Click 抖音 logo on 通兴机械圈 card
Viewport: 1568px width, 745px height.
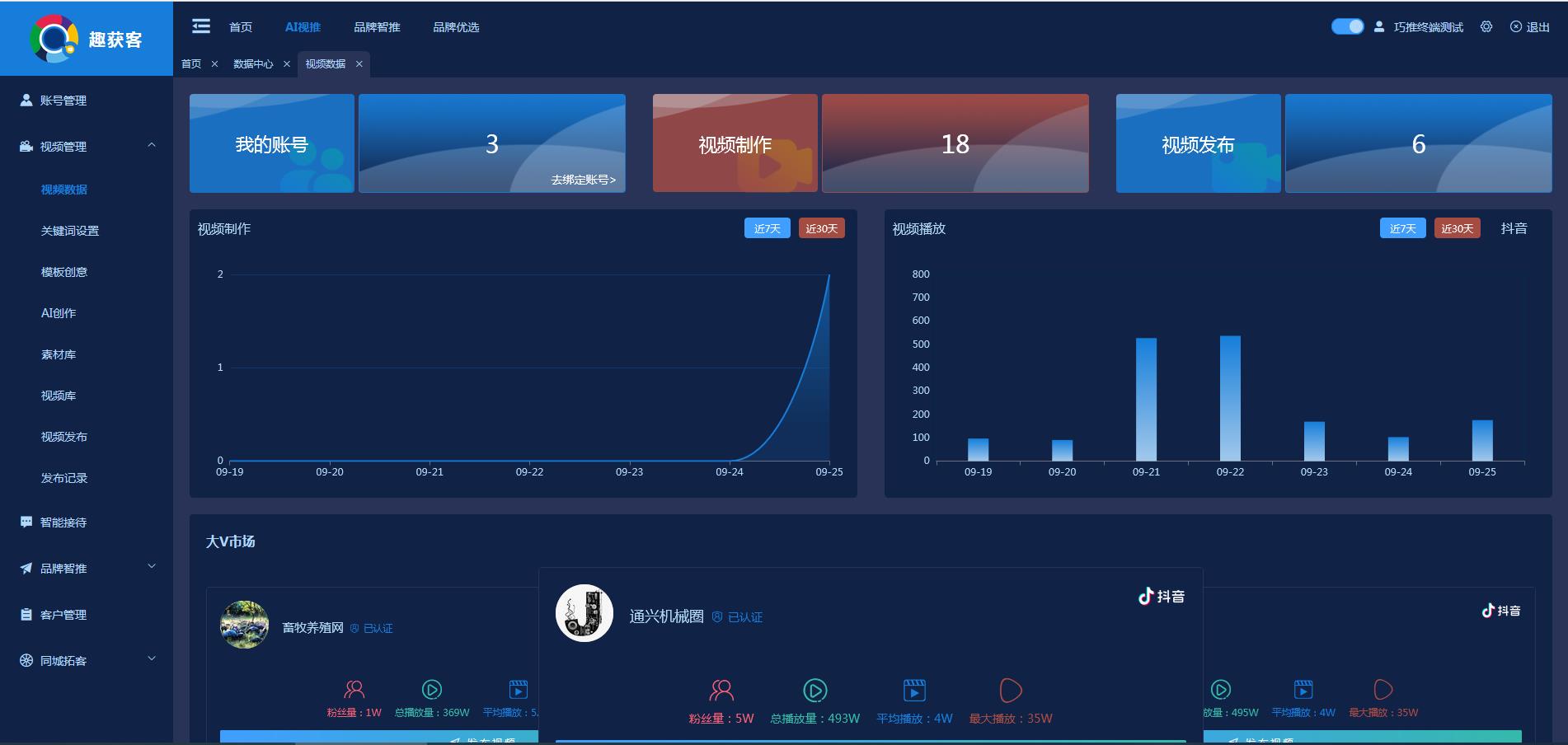pos(1162,596)
